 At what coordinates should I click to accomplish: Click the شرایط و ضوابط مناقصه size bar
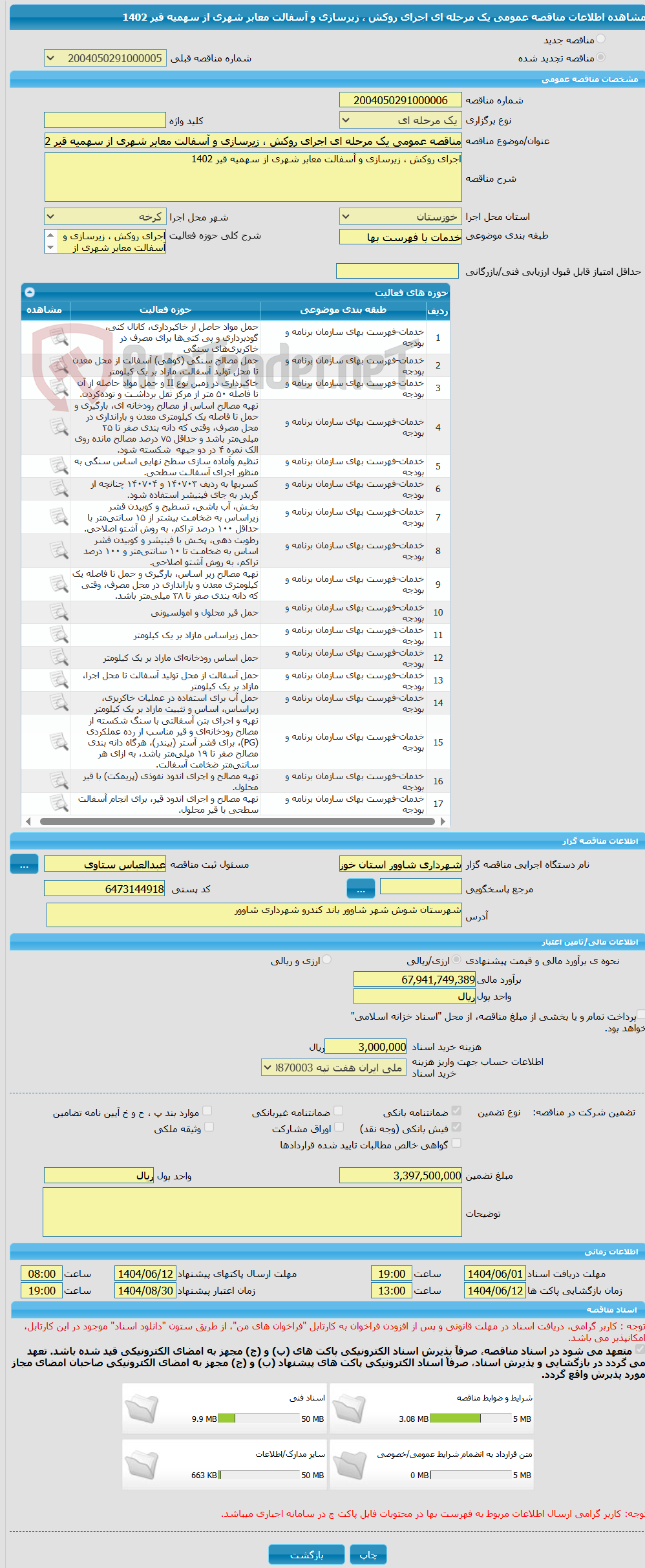(x=471, y=1419)
